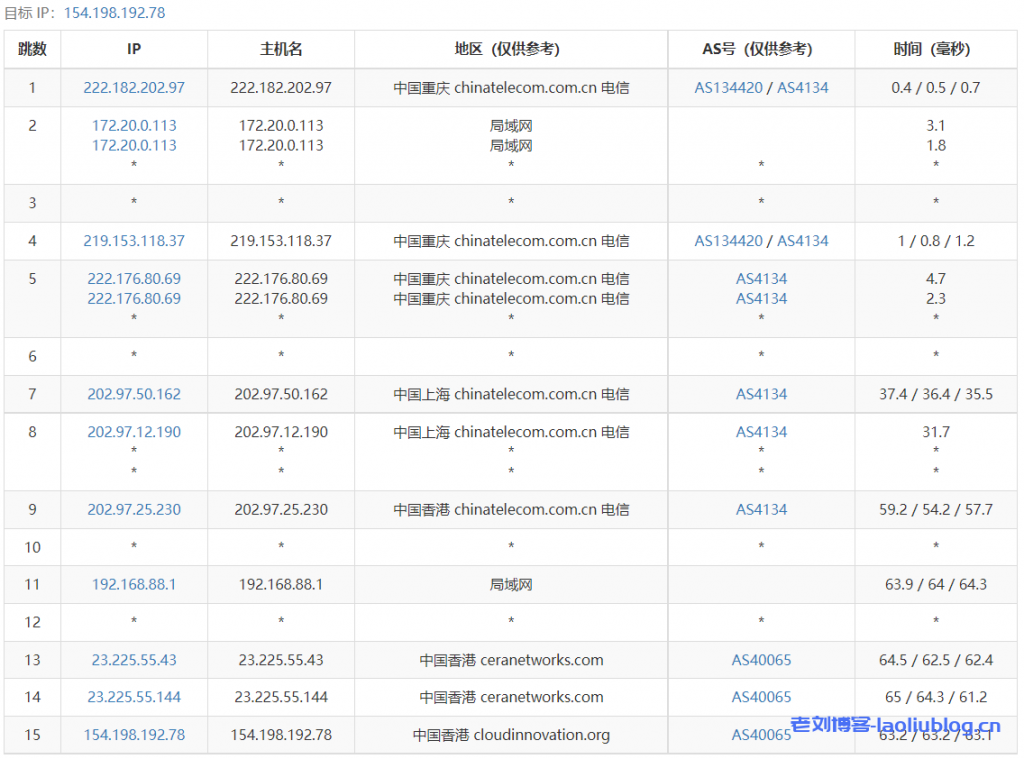Open IP link 23.225.55.43
Image resolution: width=1024 pixels, height=759 pixels.
pos(134,660)
